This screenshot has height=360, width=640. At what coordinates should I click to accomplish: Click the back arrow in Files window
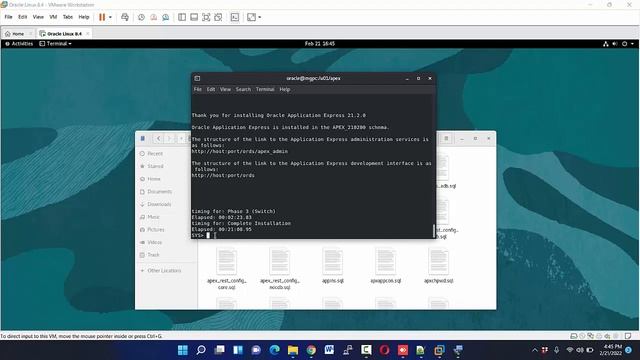(158, 139)
